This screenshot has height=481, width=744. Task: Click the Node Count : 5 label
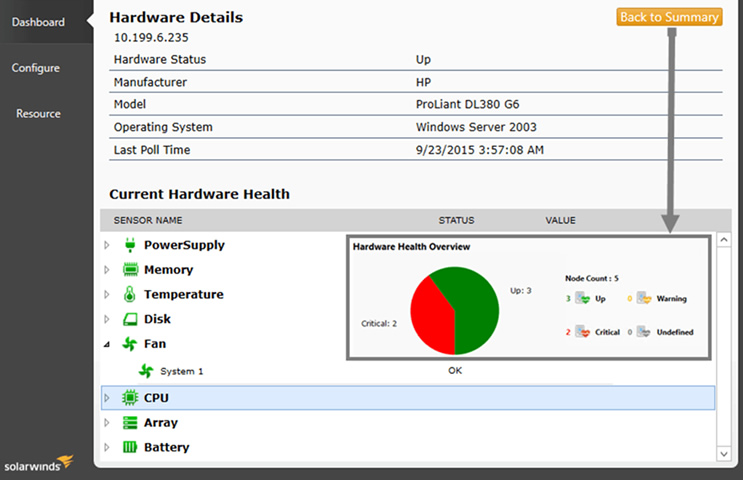click(592, 278)
